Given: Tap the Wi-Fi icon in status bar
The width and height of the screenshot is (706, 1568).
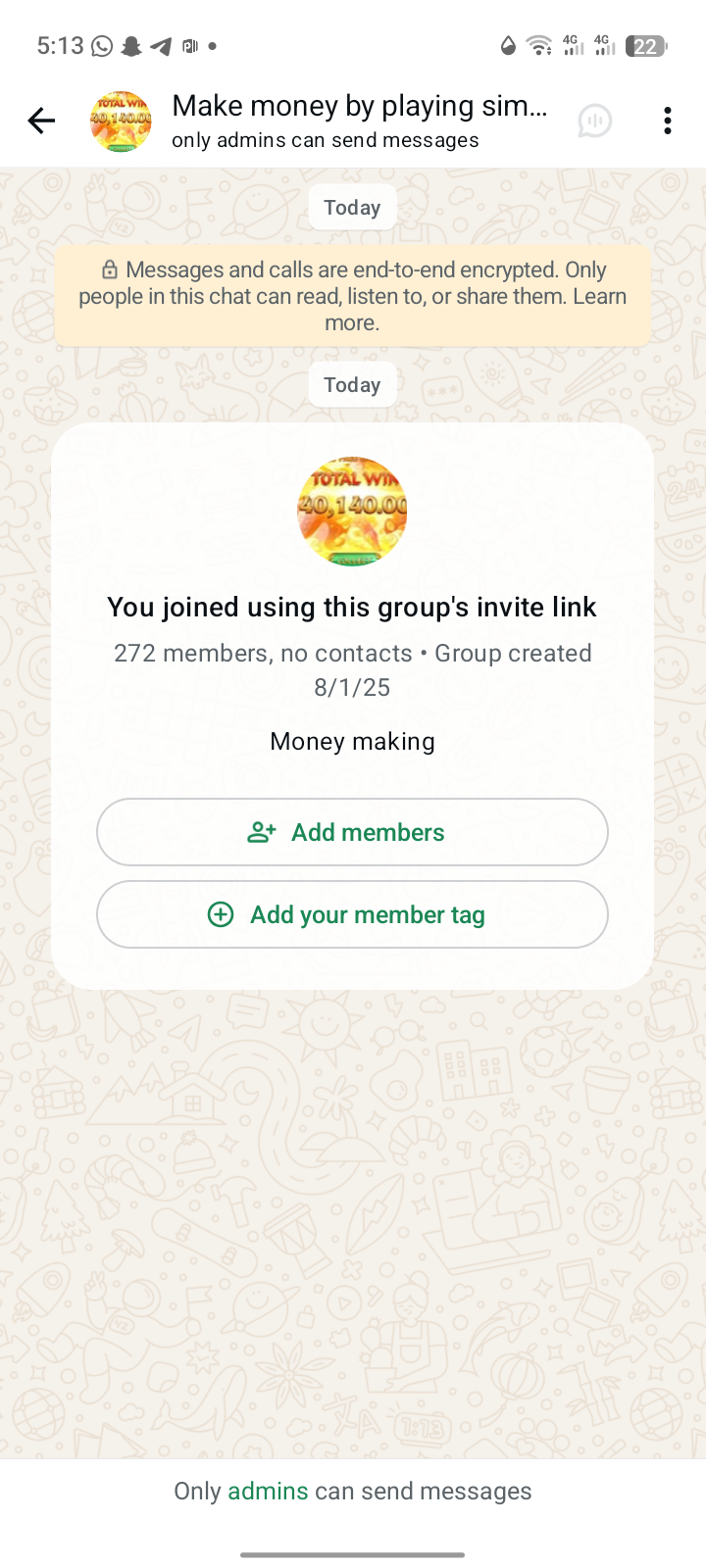Looking at the screenshot, I should 538,46.
